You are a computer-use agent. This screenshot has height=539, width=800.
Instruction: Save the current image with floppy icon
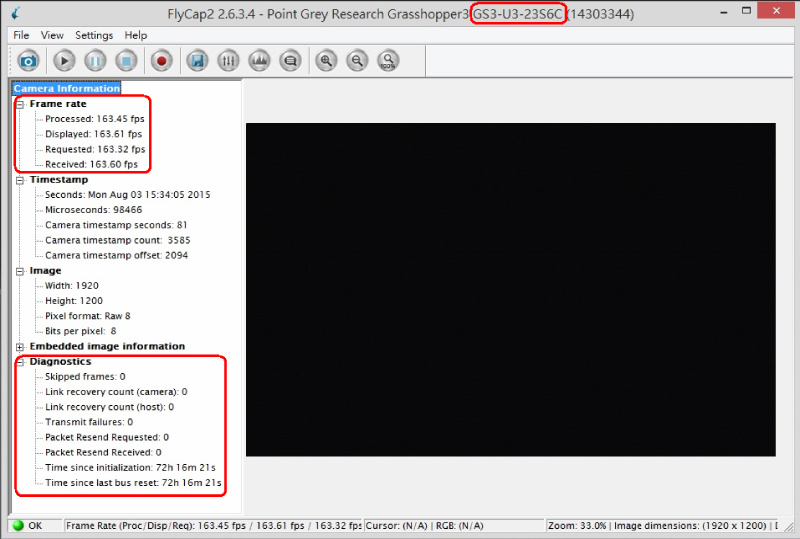click(197, 61)
